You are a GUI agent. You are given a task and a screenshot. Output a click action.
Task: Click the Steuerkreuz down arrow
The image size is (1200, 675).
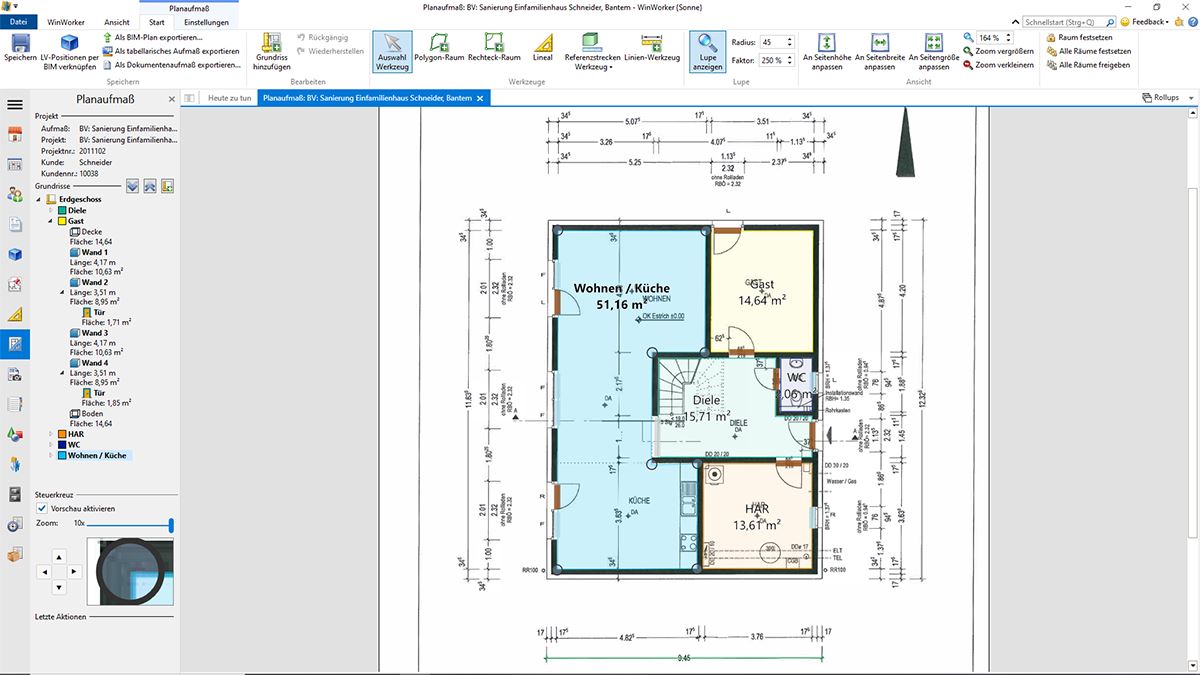click(58, 587)
